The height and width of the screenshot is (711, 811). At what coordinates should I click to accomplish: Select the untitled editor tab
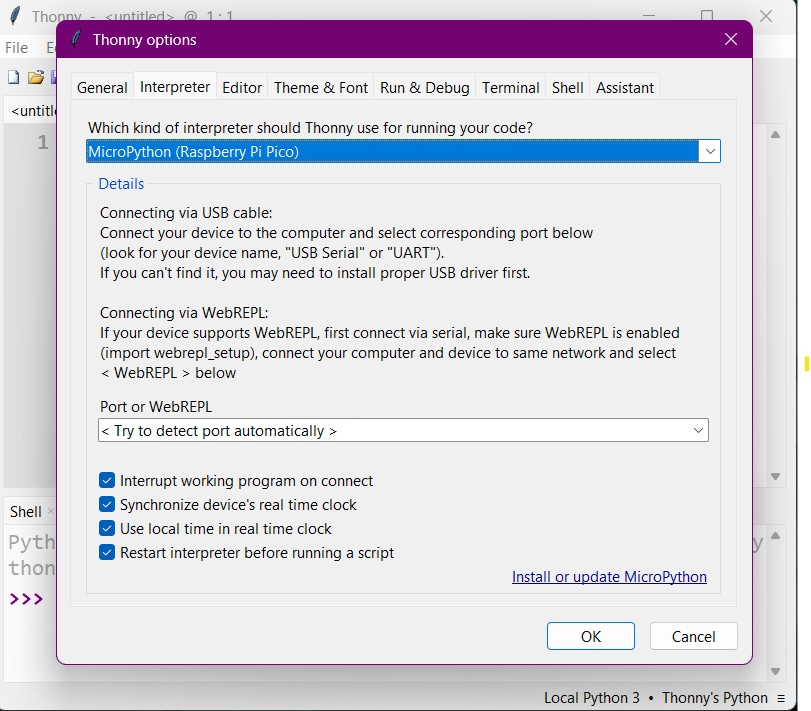point(33,111)
